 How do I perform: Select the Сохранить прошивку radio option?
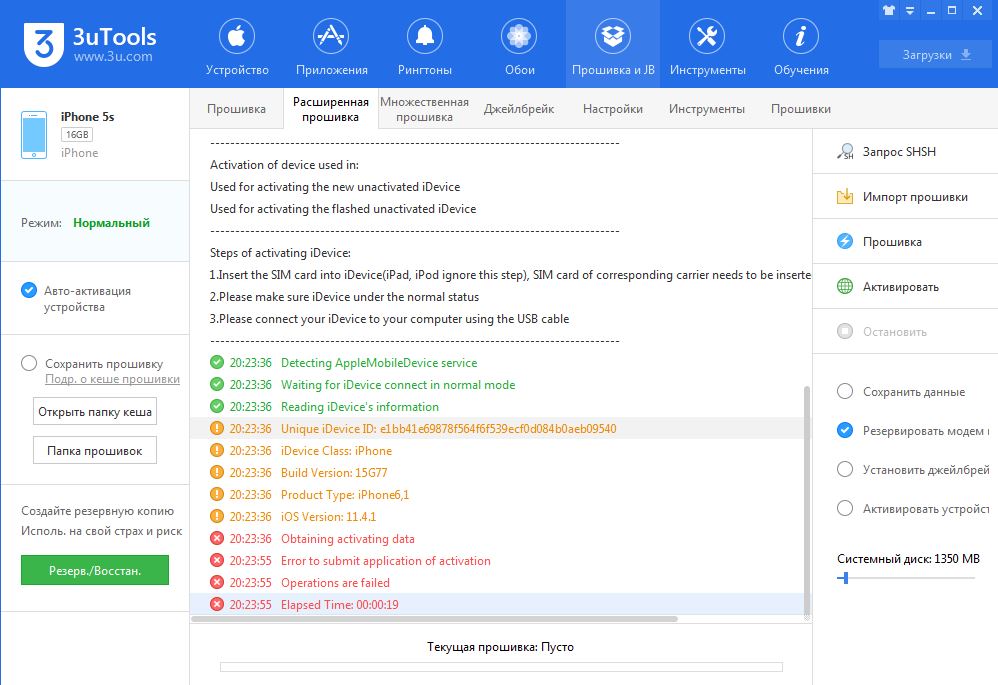coord(29,363)
